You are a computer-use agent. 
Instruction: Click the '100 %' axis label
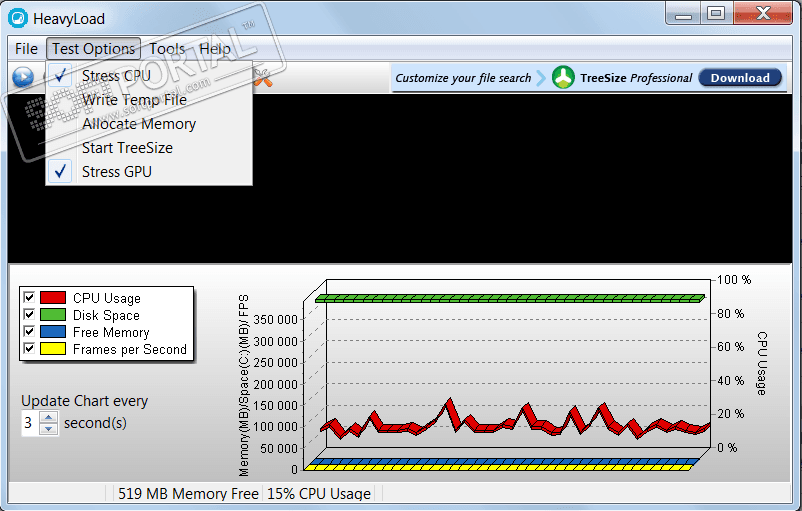coord(734,280)
